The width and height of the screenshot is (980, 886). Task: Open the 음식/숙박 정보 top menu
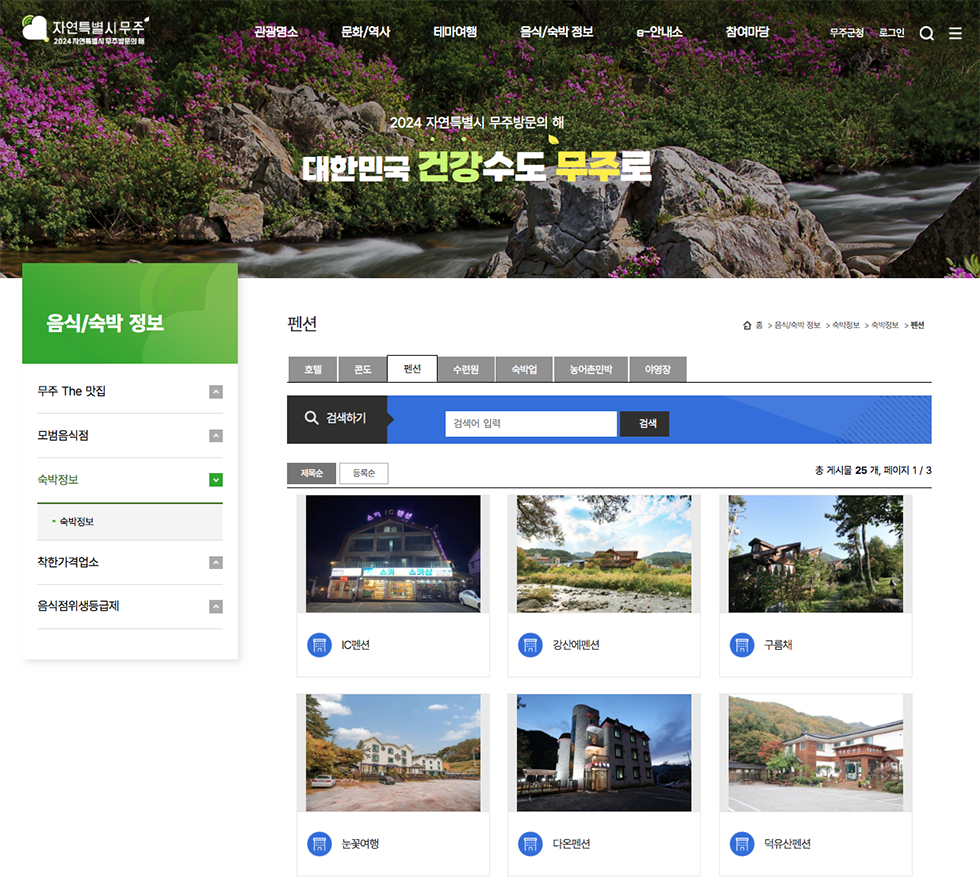[x=556, y=31]
